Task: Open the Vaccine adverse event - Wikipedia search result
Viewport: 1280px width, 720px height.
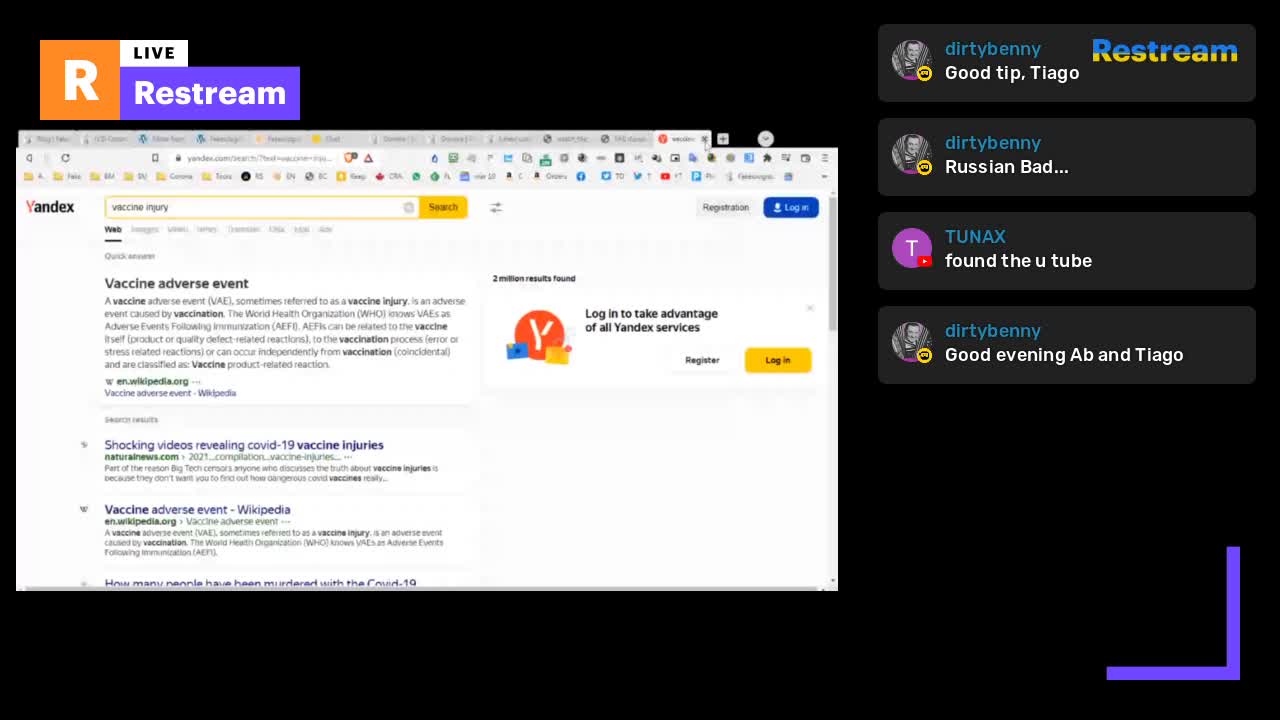Action: click(197, 509)
